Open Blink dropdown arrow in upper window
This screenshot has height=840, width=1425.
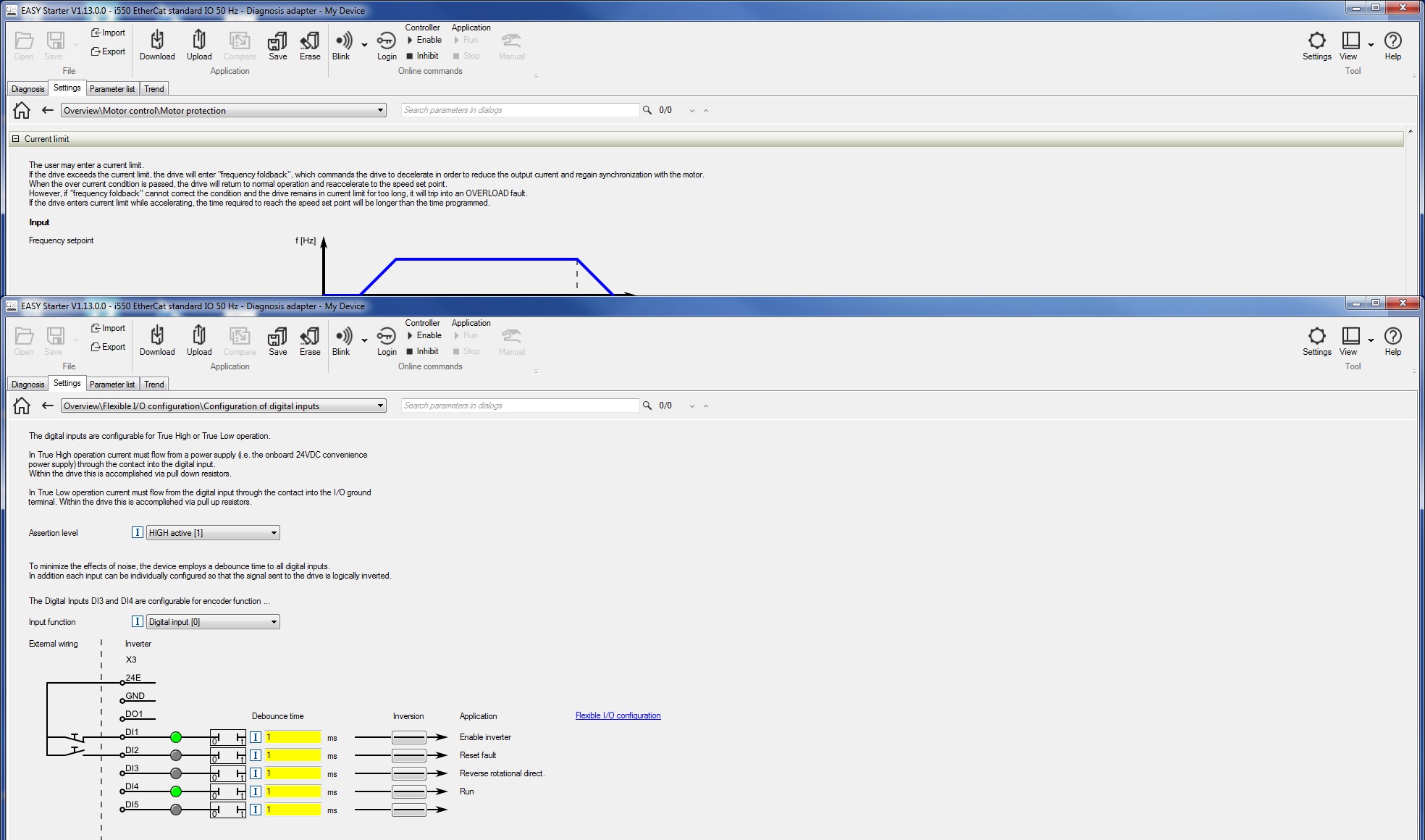[364, 45]
